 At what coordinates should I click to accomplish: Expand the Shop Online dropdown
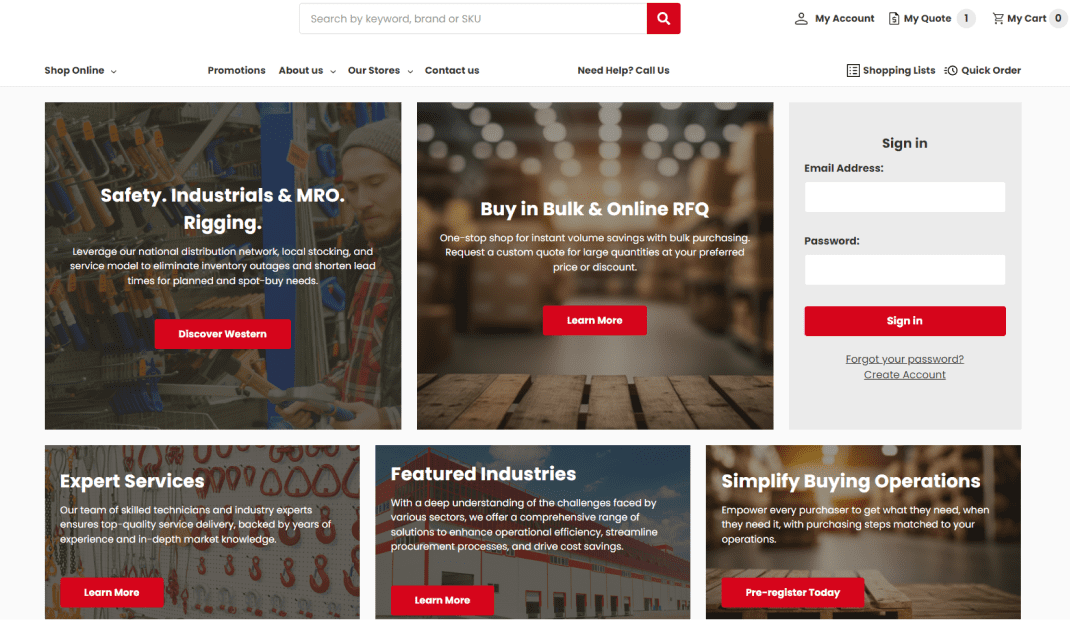pos(81,70)
